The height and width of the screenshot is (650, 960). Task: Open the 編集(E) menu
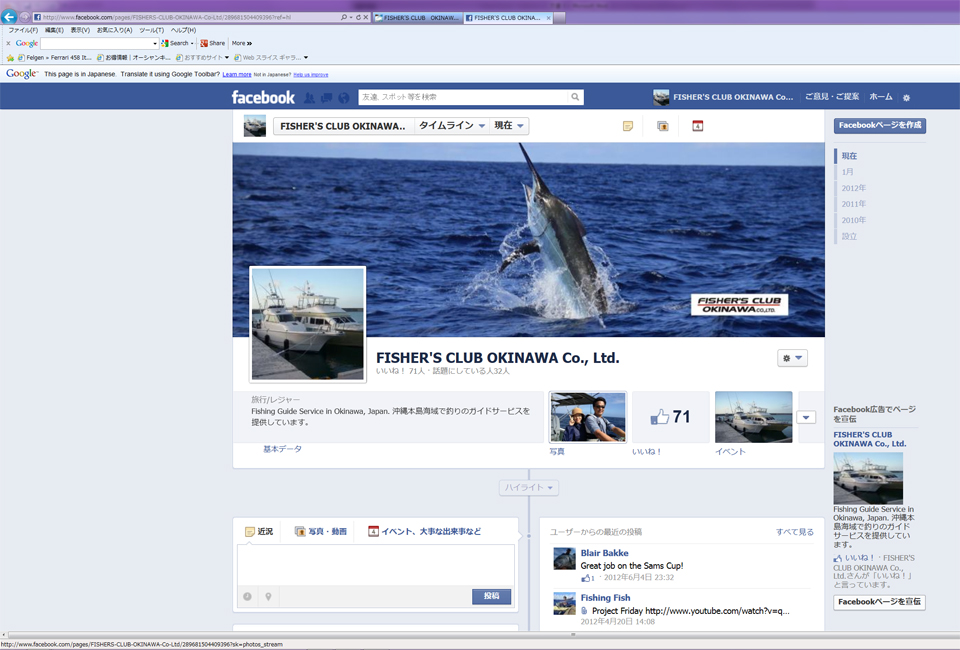click(x=54, y=30)
